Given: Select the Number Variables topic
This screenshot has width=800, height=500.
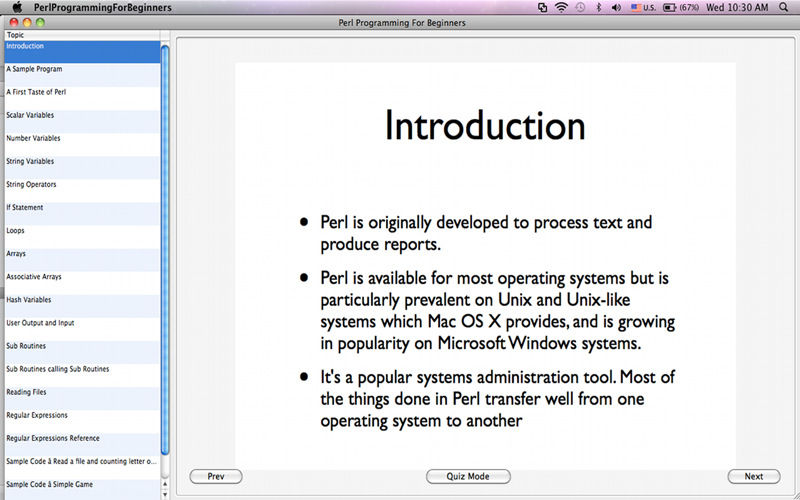Looking at the screenshot, I should pos(82,144).
